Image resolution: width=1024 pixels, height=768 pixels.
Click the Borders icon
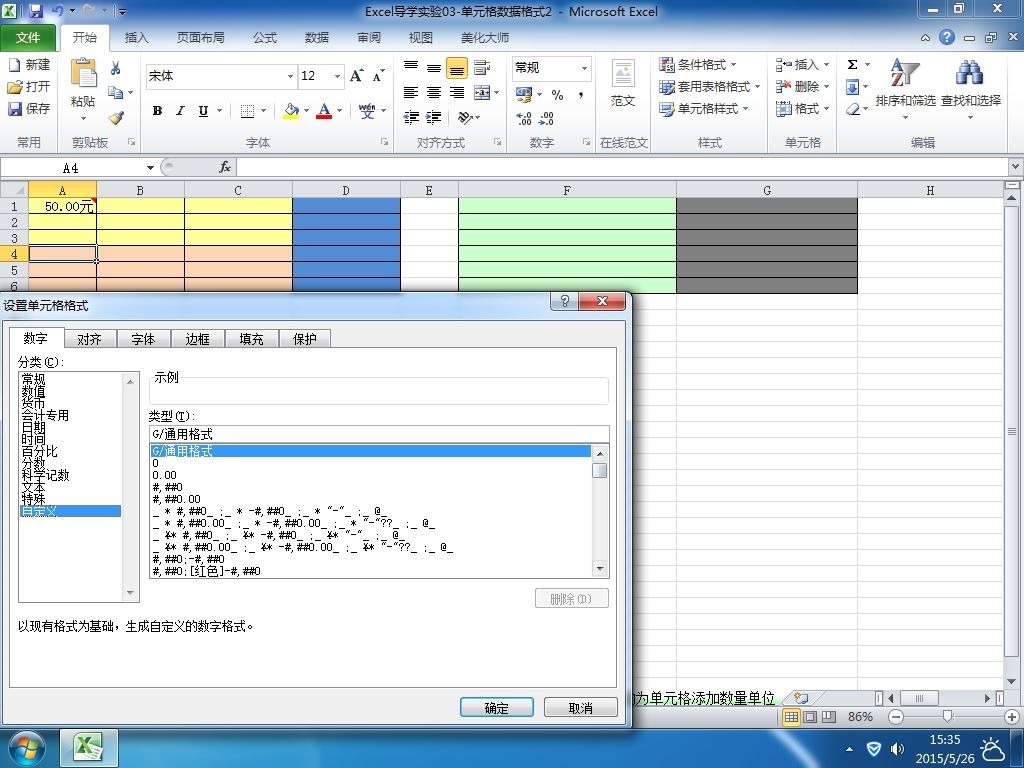[248, 111]
